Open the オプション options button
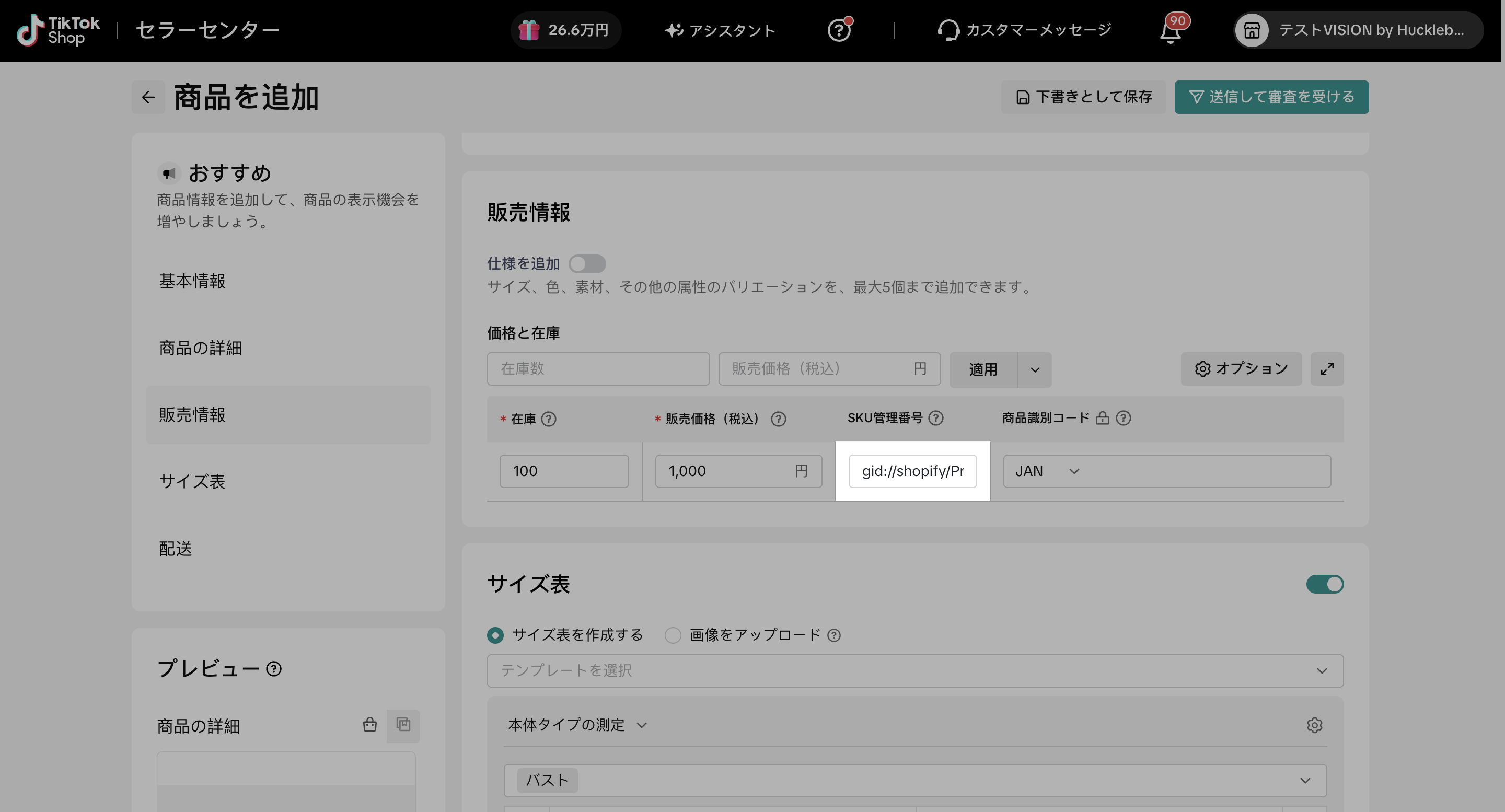1505x812 pixels. tap(1241, 368)
